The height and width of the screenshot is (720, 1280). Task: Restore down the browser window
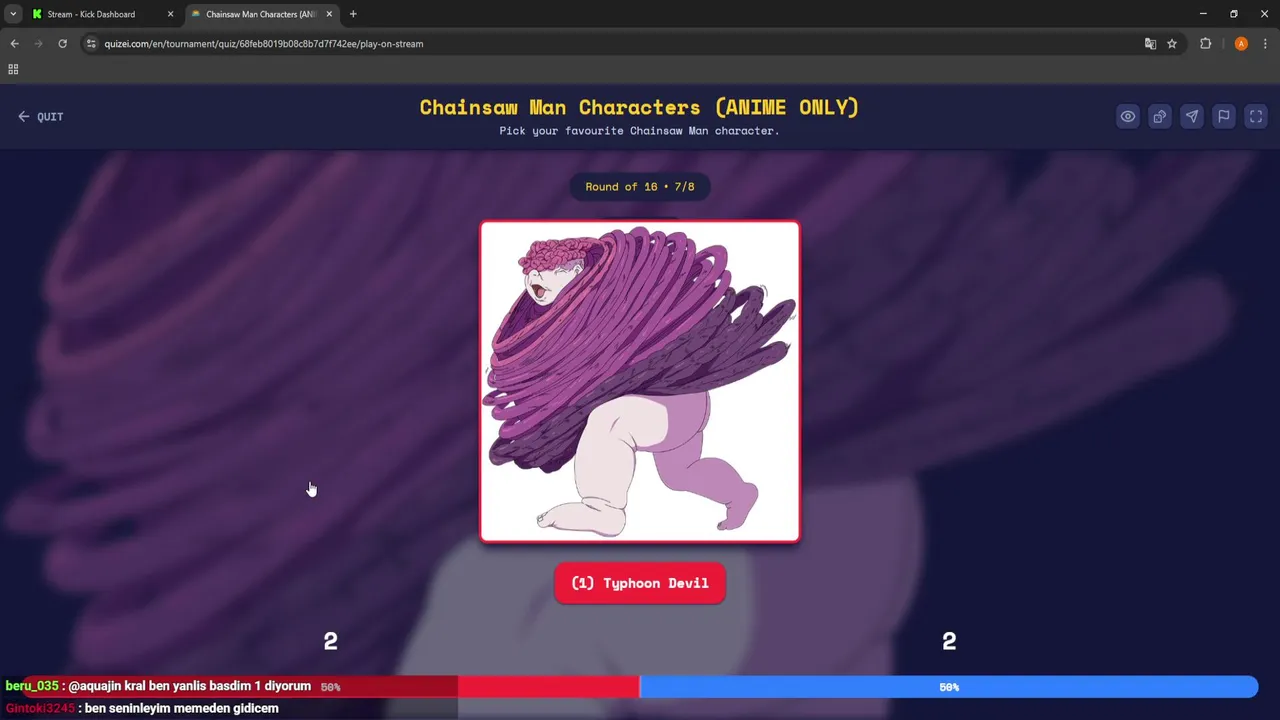point(1234,14)
